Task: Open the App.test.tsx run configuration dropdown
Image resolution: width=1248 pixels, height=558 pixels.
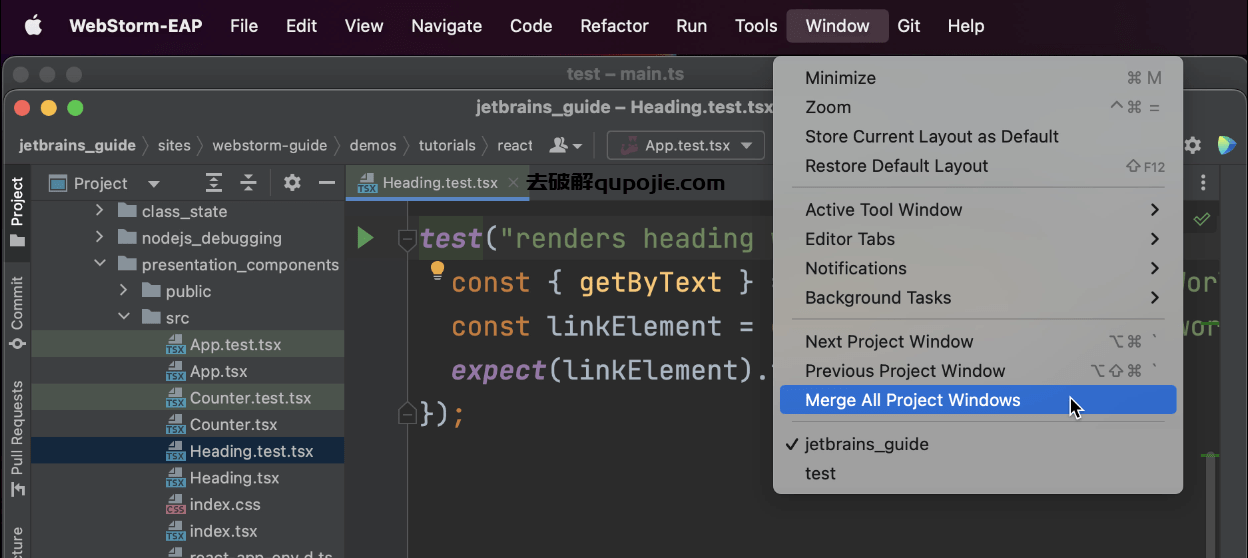Action: click(686, 145)
